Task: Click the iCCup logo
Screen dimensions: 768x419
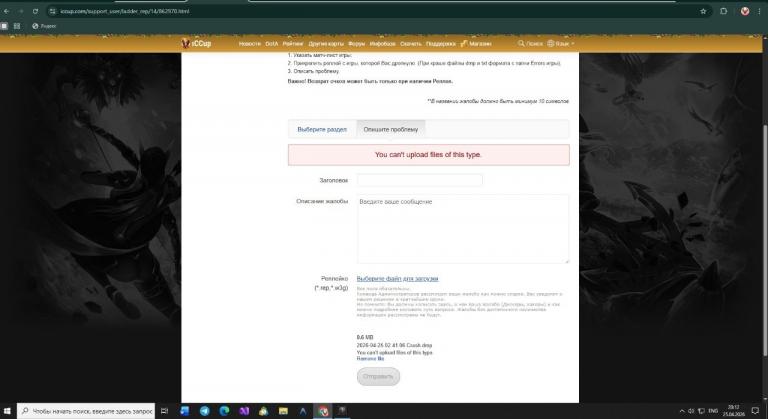Action: [196, 44]
